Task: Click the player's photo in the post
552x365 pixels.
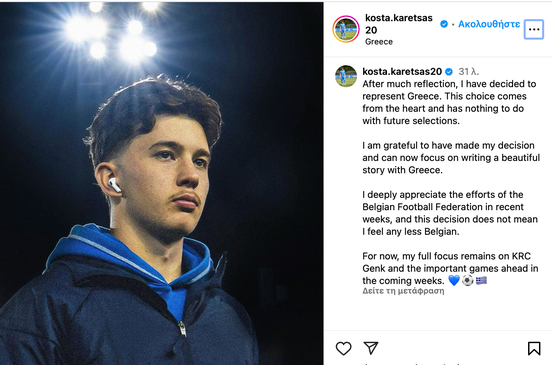Action: [x=162, y=183]
